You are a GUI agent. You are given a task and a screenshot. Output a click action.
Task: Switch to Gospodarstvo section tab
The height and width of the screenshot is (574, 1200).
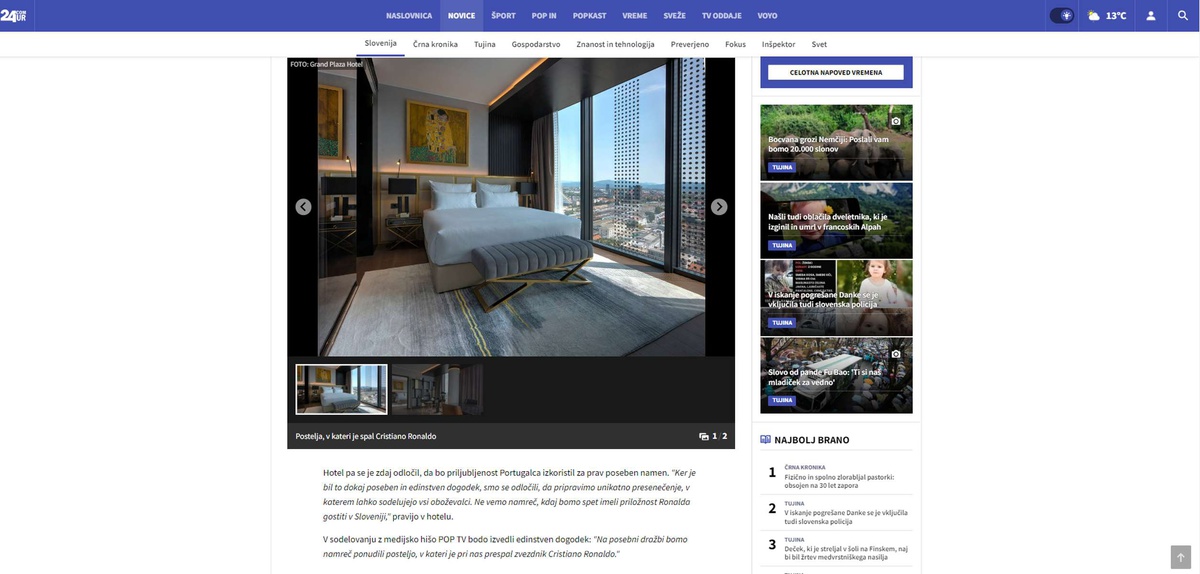535,44
